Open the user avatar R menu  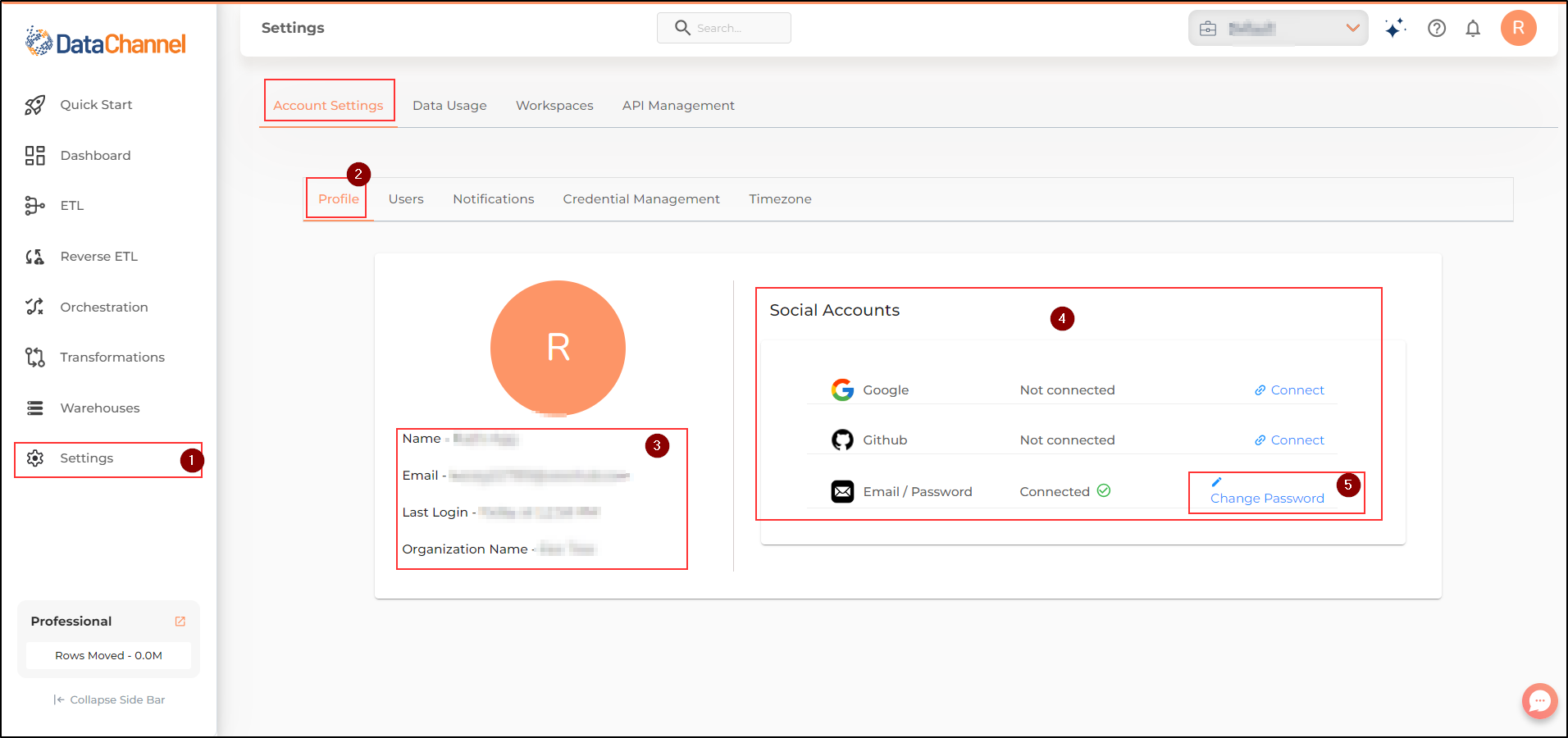coord(1519,28)
